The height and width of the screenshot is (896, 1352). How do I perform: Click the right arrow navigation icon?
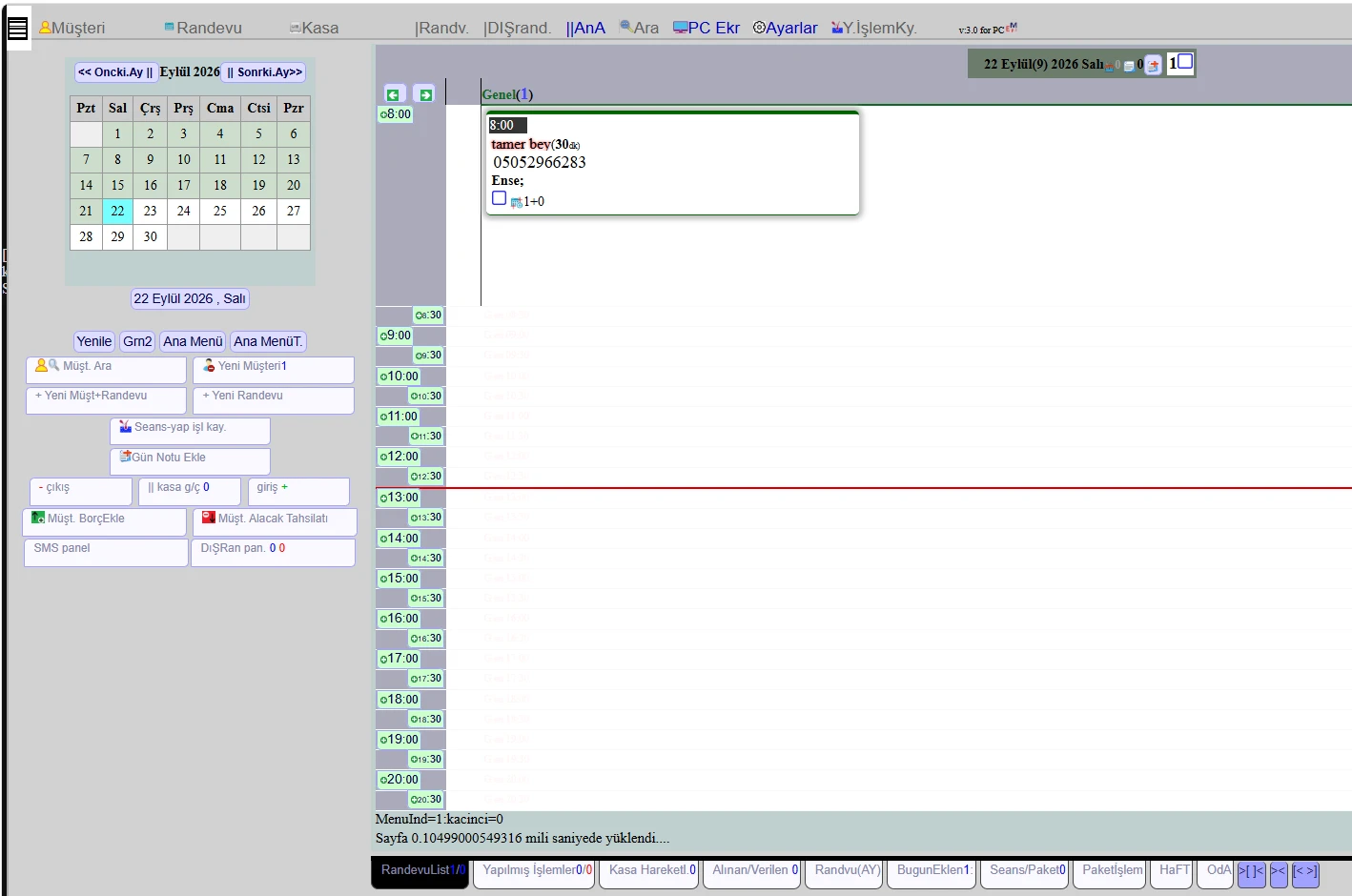(x=425, y=94)
